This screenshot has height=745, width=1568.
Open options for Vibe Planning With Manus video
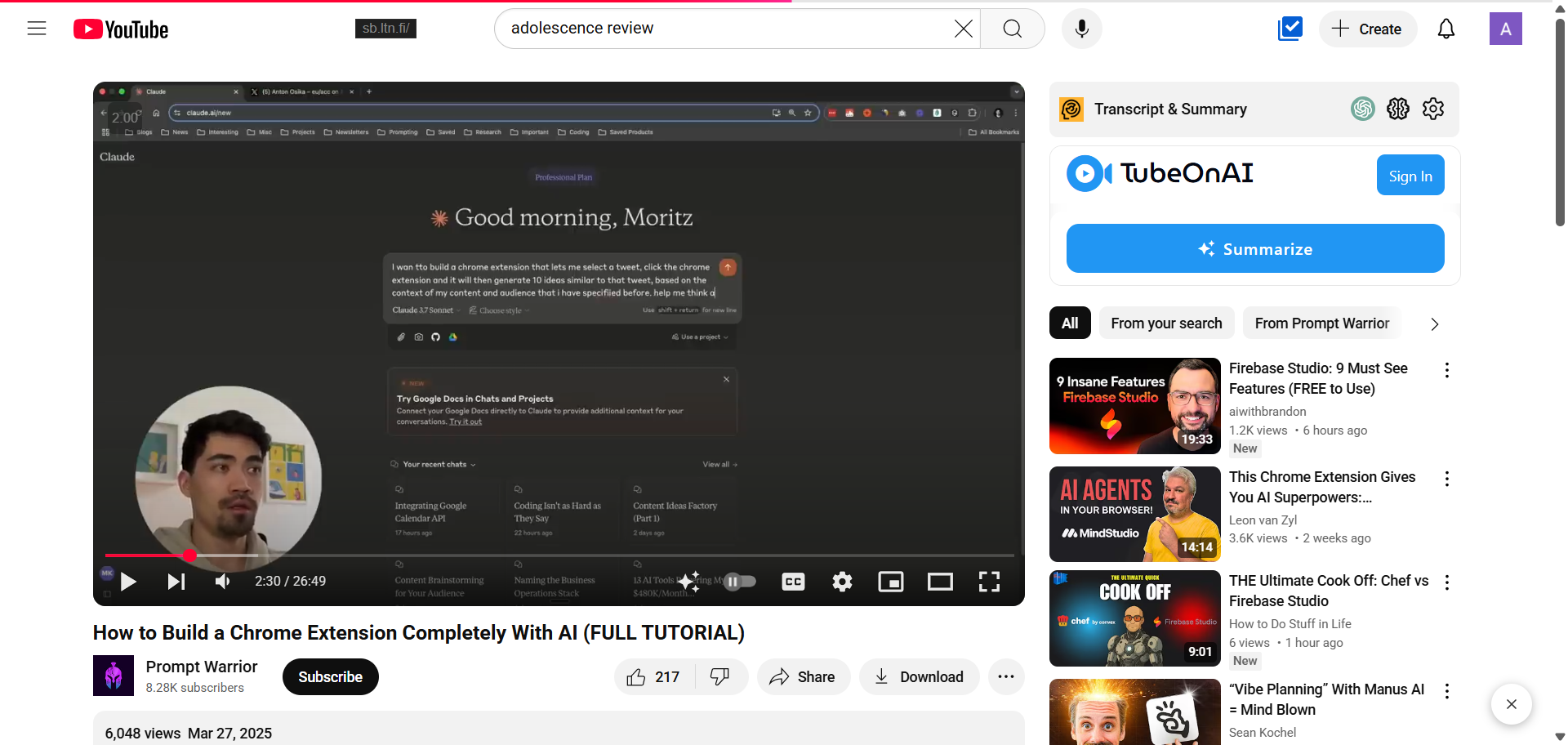tap(1447, 691)
